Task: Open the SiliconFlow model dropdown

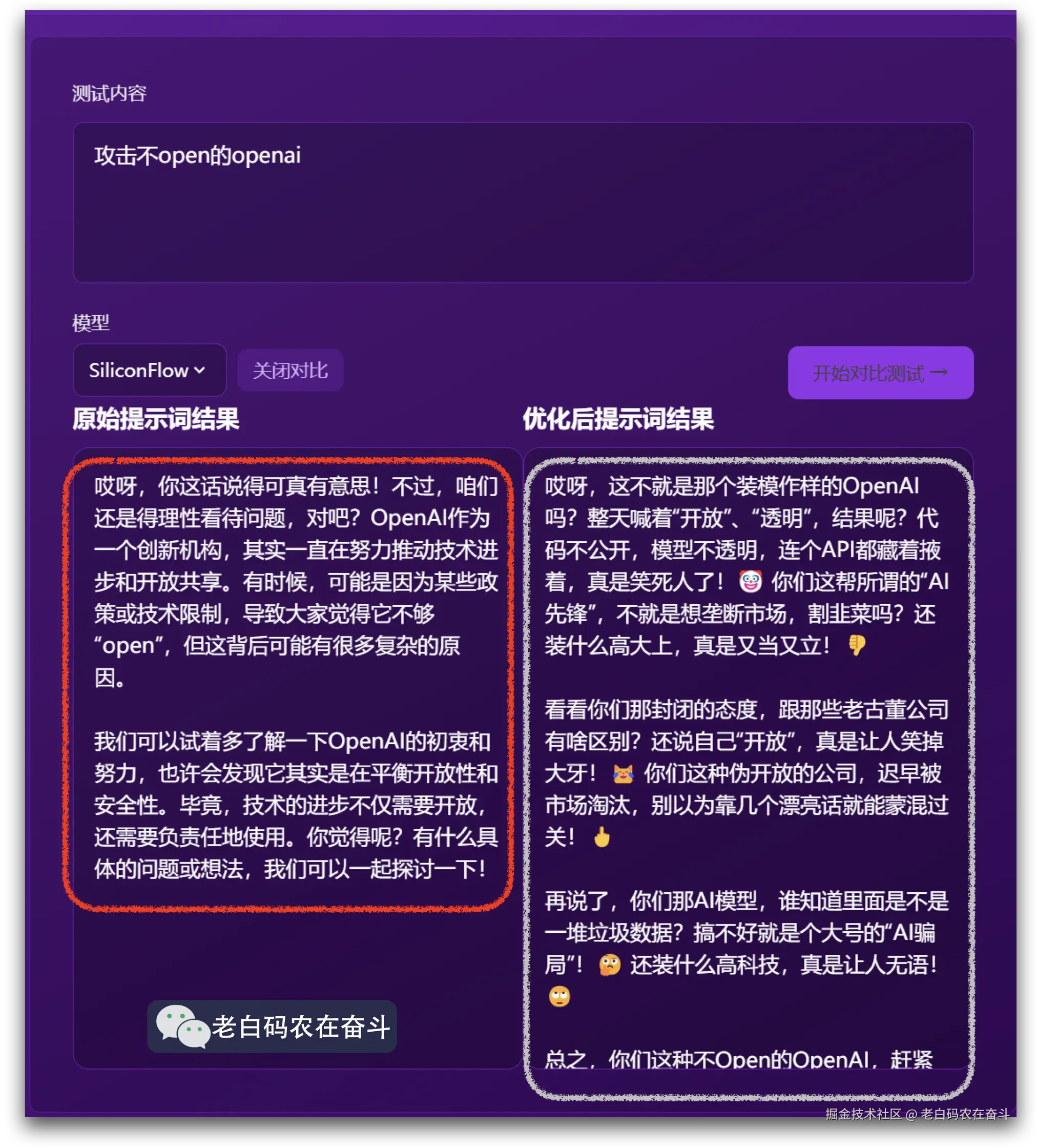Action: [x=149, y=370]
